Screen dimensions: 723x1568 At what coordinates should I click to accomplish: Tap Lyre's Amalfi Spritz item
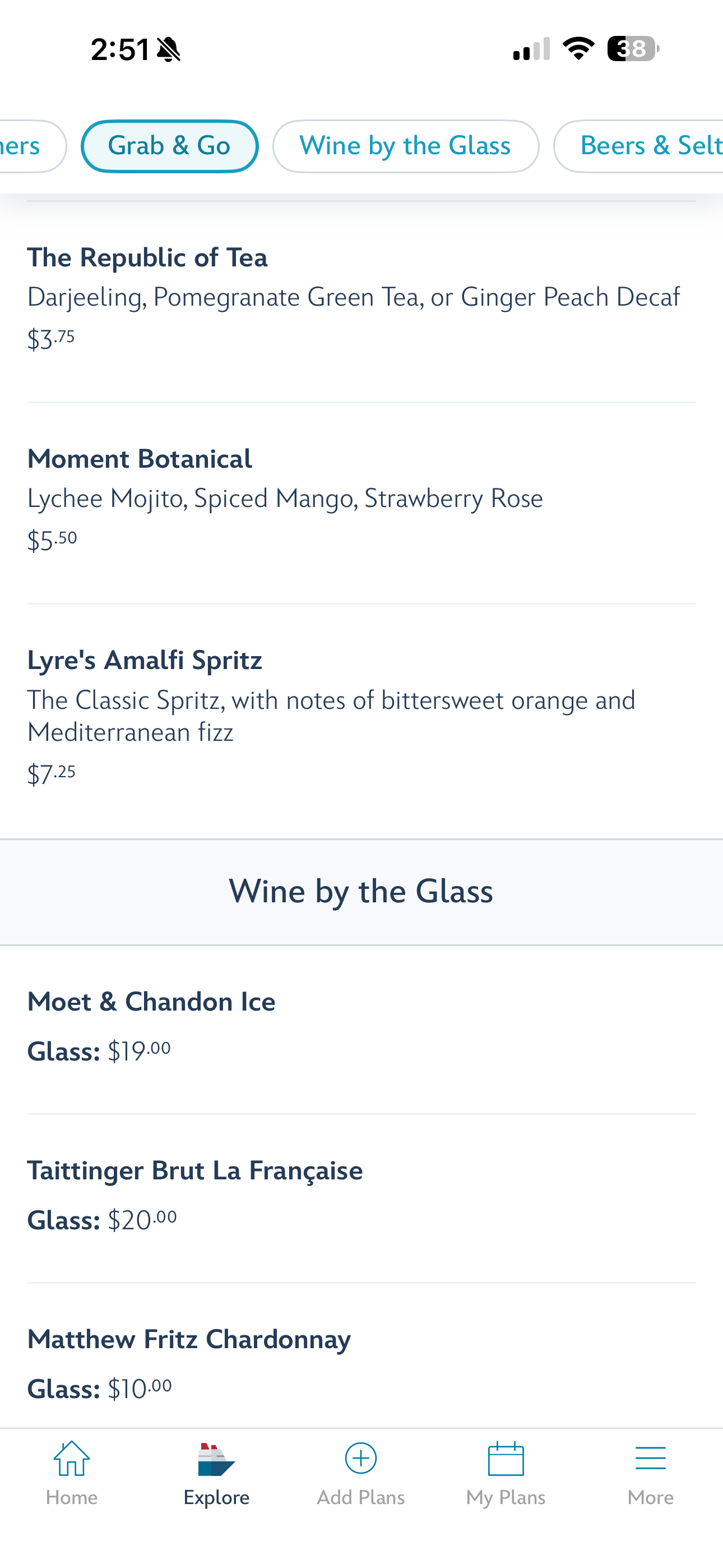pos(145,661)
